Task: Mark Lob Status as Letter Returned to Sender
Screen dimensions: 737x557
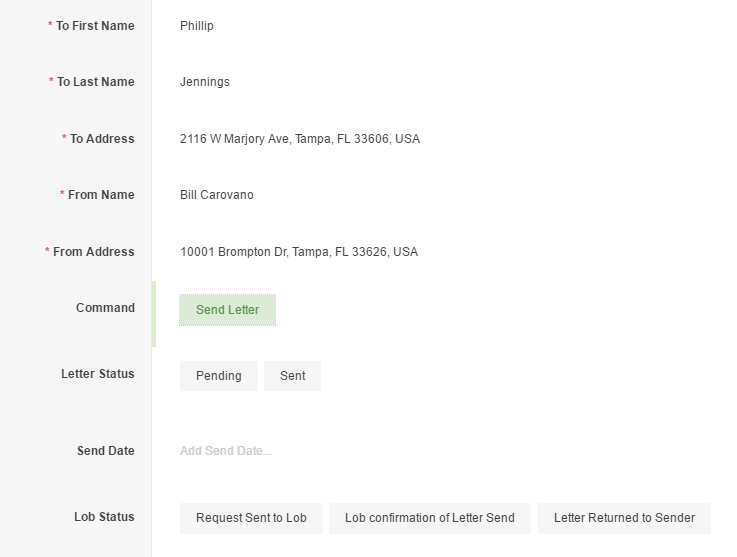Action: pyautogui.click(x=624, y=518)
